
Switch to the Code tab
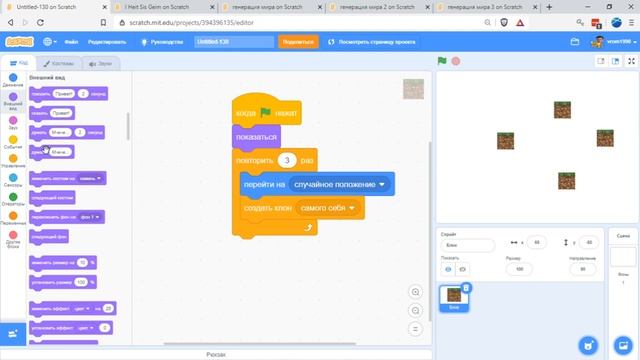click(x=19, y=63)
